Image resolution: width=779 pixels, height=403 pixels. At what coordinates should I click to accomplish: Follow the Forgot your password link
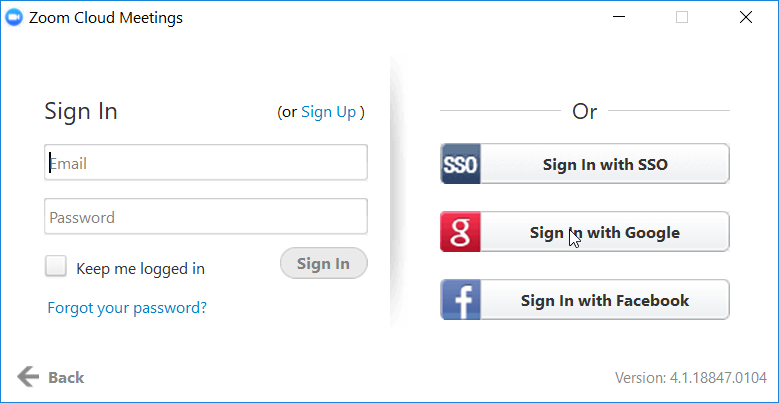pos(127,308)
